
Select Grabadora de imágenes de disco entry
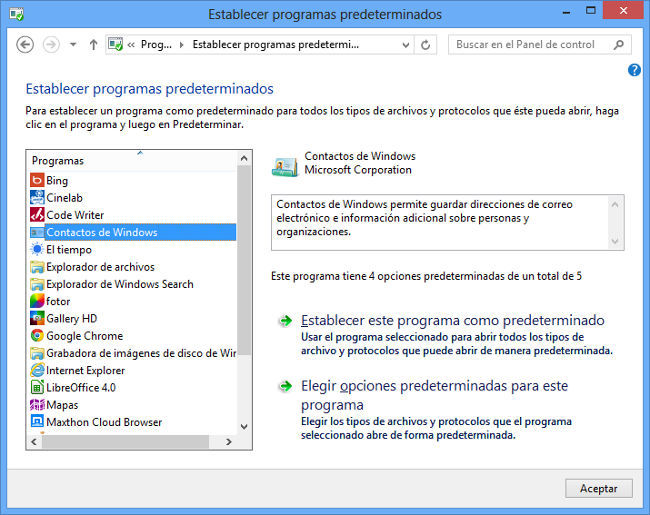coord(141,353)
